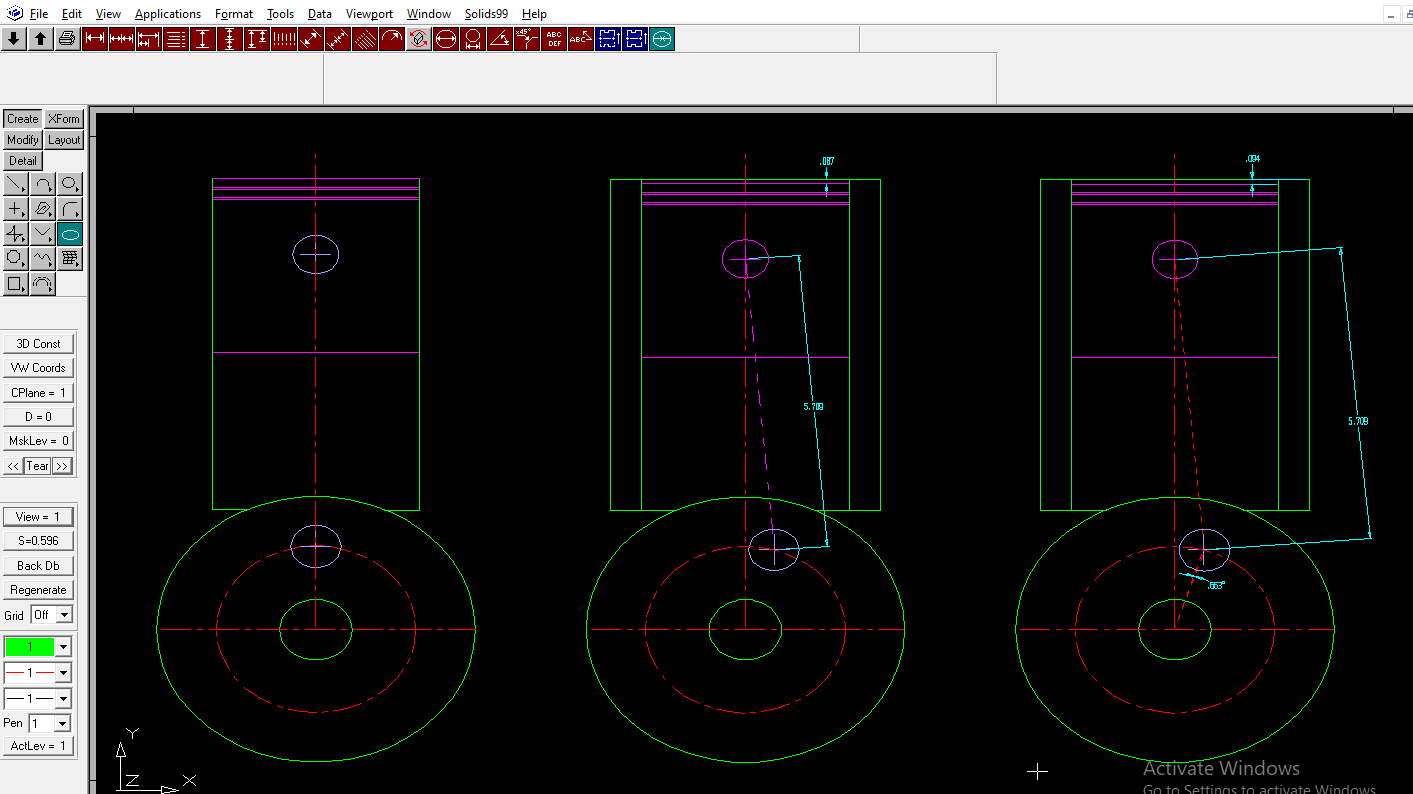Open the Solids99 menu
The width and height of the screenshot is (1413, 794).
tap(486, 13)
